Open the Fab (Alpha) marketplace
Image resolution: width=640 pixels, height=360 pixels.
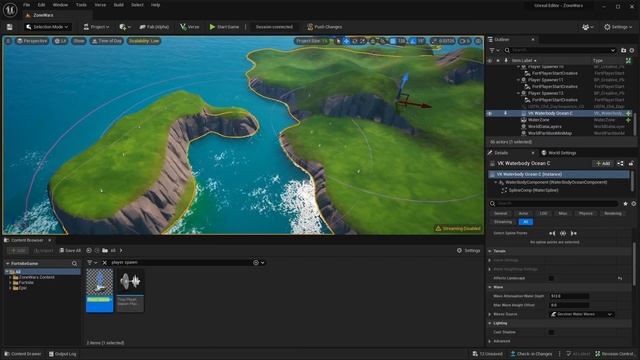154,27
